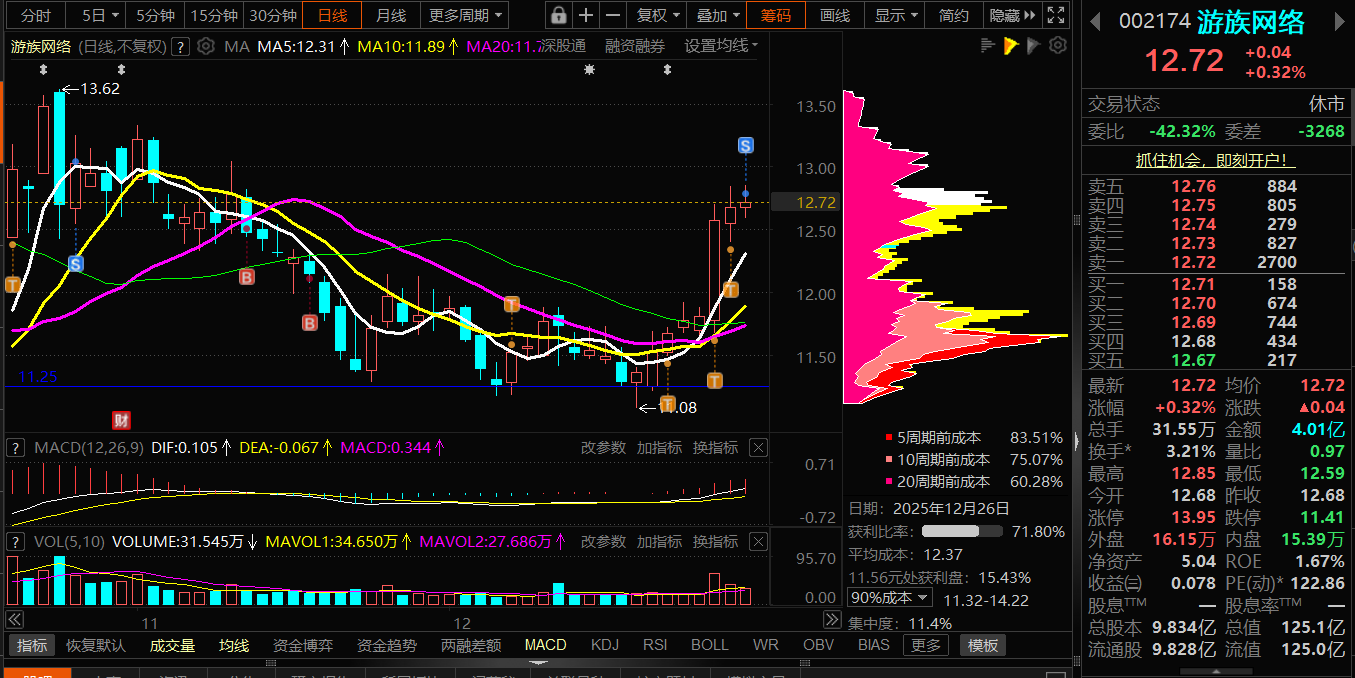The width and height of the screenshot is (1355, 678).
Task: Switch to 15分钟 period tab
Action: click(x=214, y=15)
